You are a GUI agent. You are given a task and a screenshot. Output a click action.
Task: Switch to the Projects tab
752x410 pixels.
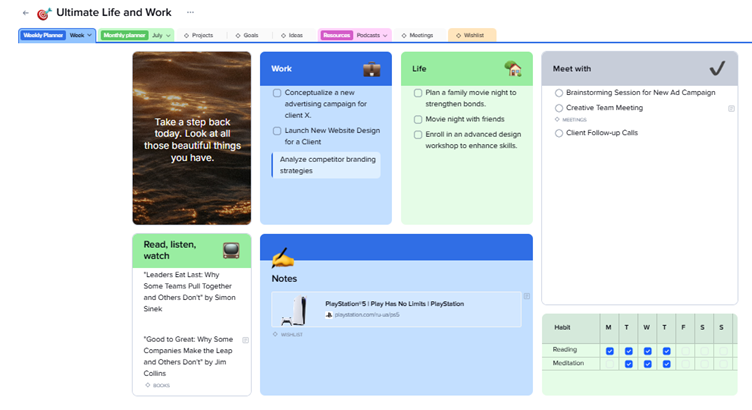pos(200,35)
